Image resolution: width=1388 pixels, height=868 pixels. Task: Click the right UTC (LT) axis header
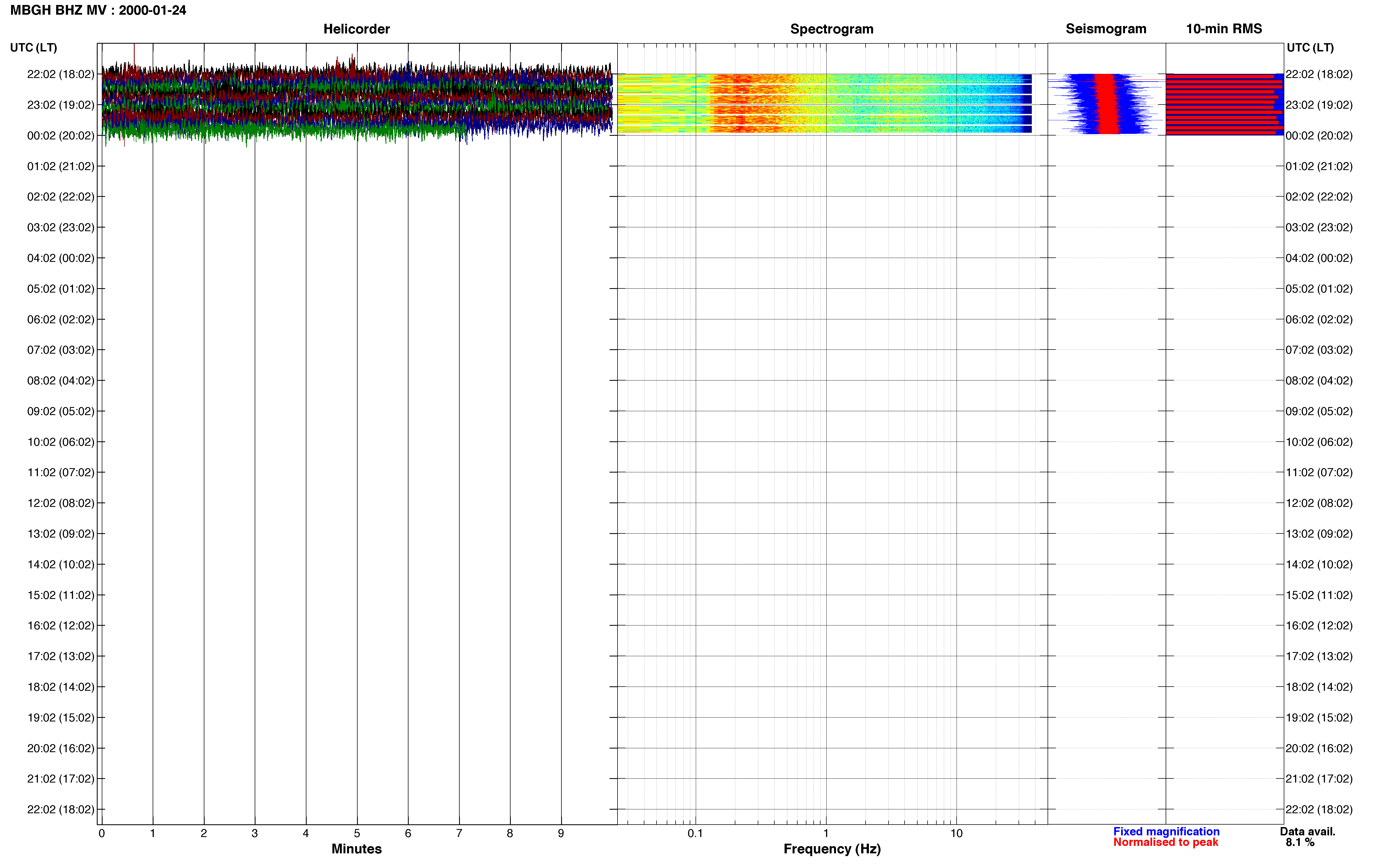[1310, 48]
